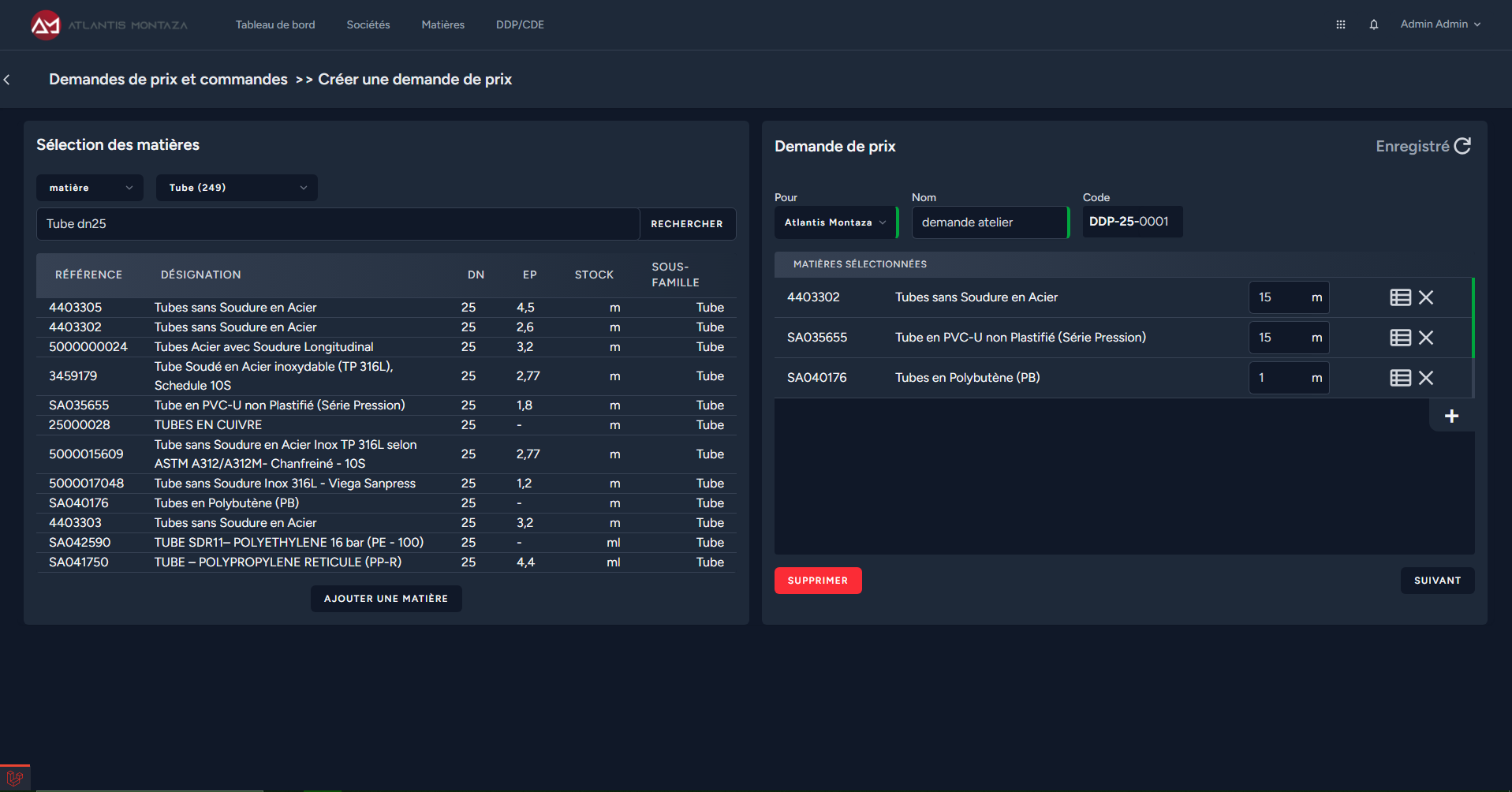Image resolution: width=1512 pixels, height=792 pixels.
Task: Open details table icon for 4403302
Action: (1400, 297)
